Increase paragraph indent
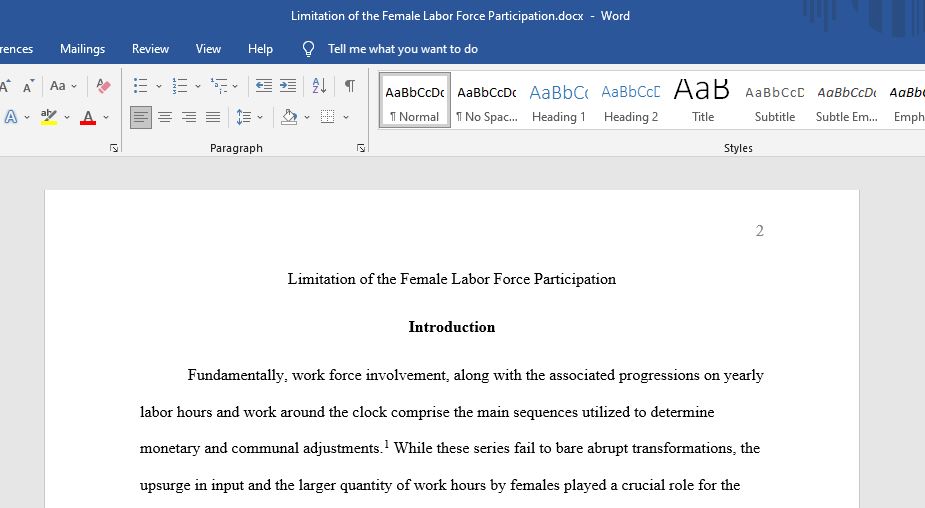The height and width of the screenshot is (508, 925). click(288, 86)
